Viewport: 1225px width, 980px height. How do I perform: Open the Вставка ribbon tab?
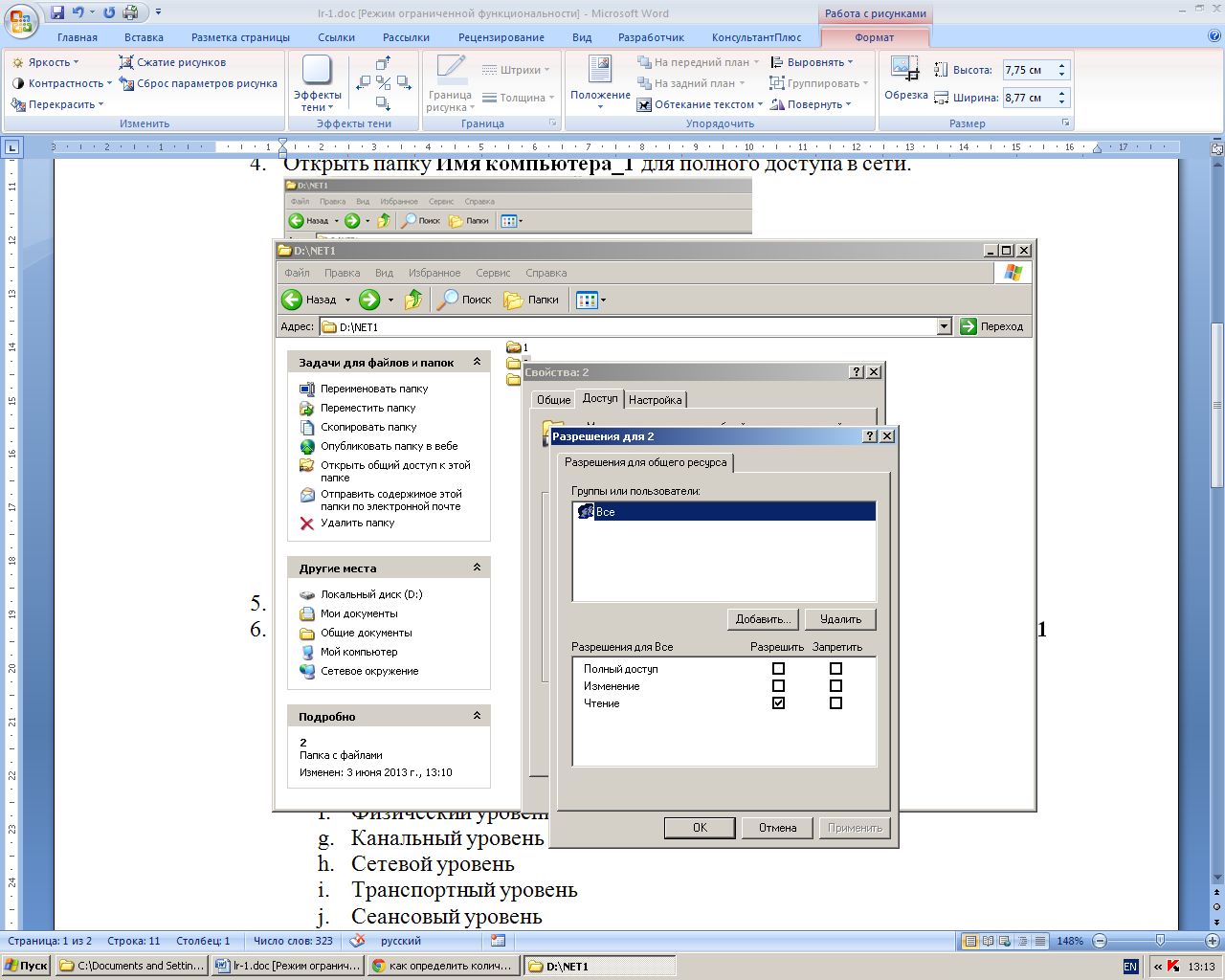[x=144, y=37]
